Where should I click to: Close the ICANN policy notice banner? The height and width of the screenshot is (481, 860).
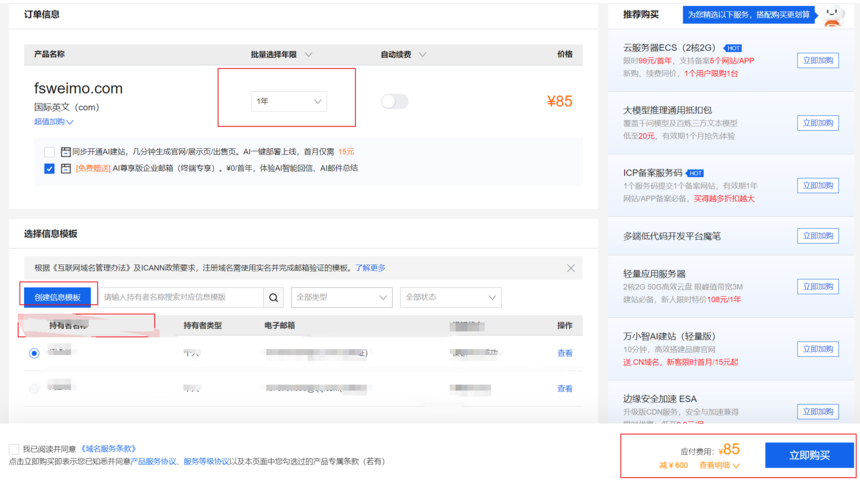[571, 268]
